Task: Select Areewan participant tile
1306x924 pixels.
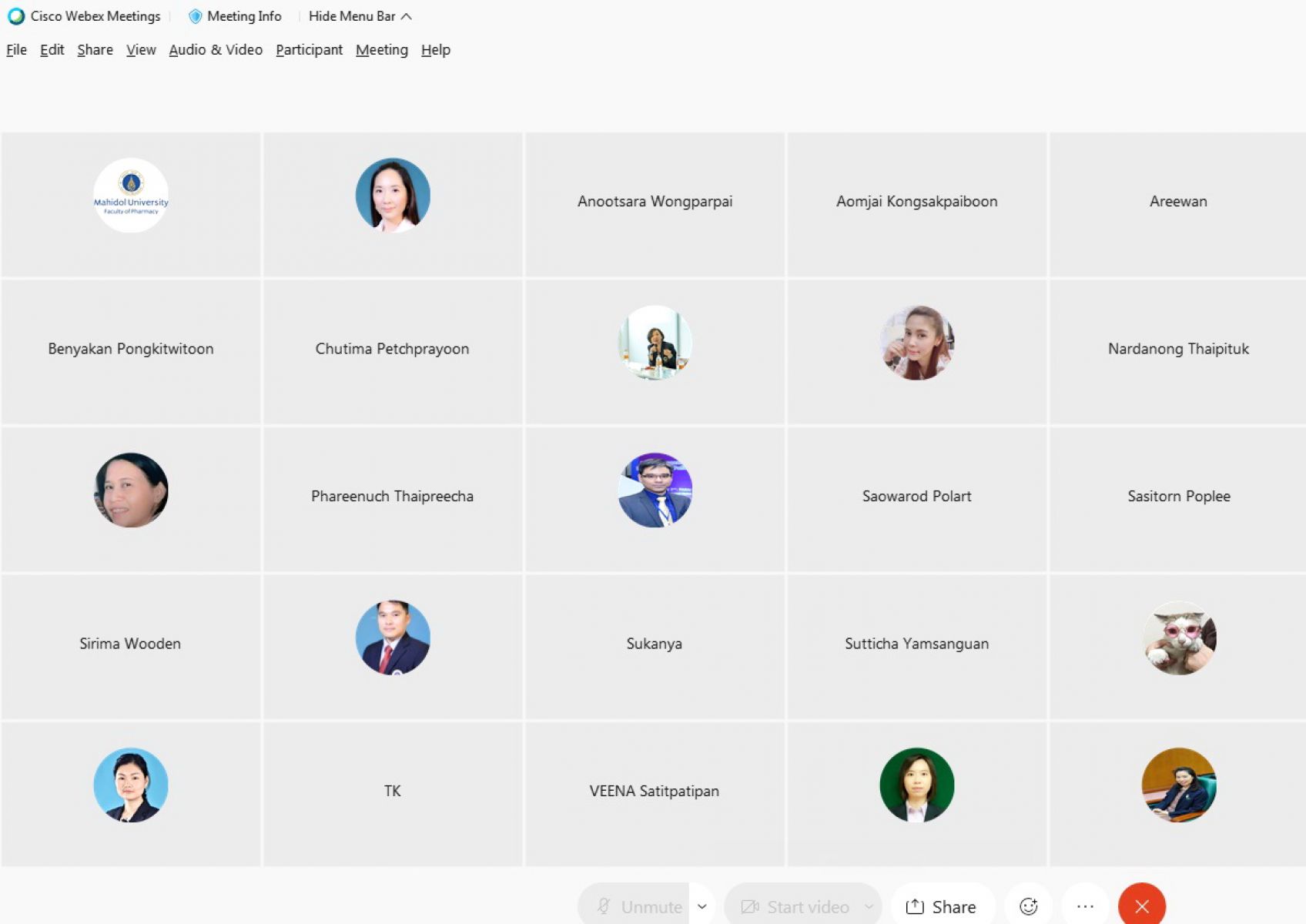Action: (x=1178, y=204)
